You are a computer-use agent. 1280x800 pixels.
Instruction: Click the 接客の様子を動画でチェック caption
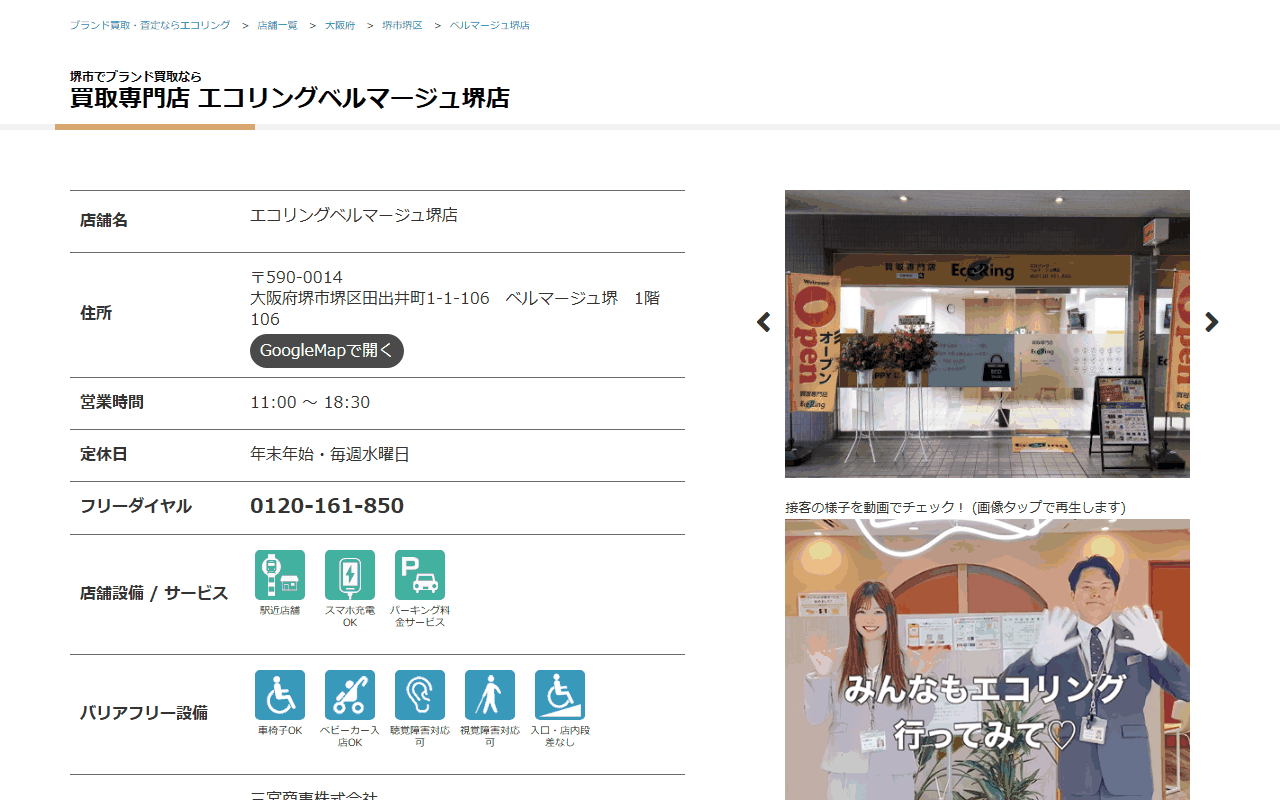tap(955, 507)
